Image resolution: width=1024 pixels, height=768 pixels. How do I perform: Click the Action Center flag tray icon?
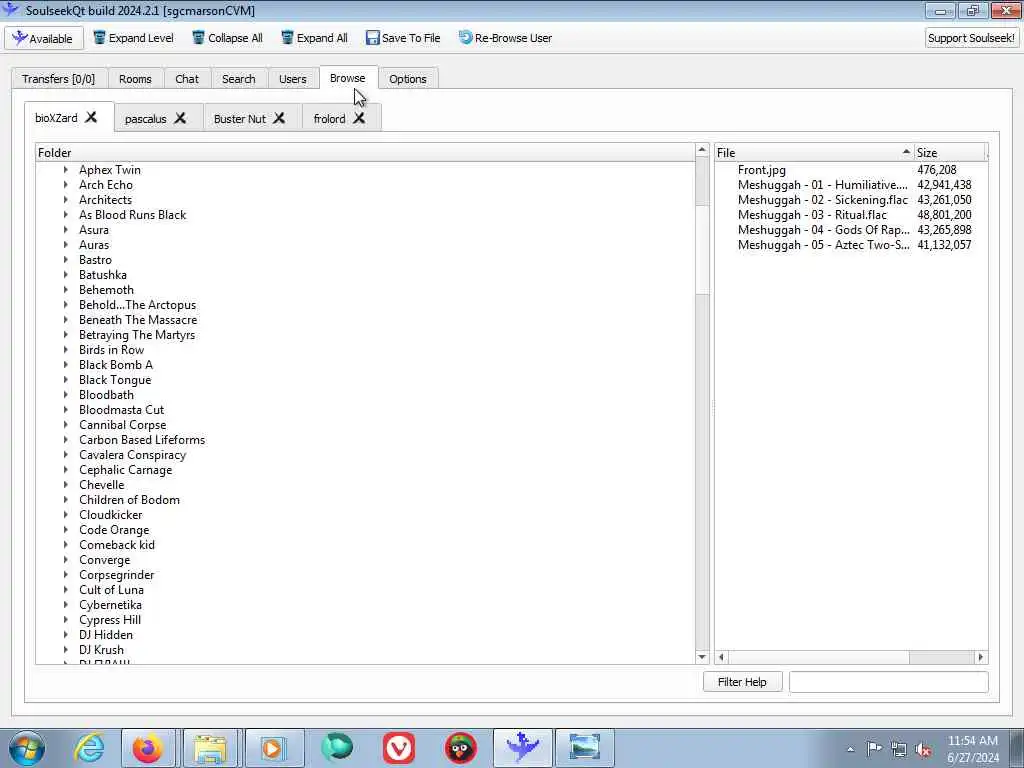point(874,749)
